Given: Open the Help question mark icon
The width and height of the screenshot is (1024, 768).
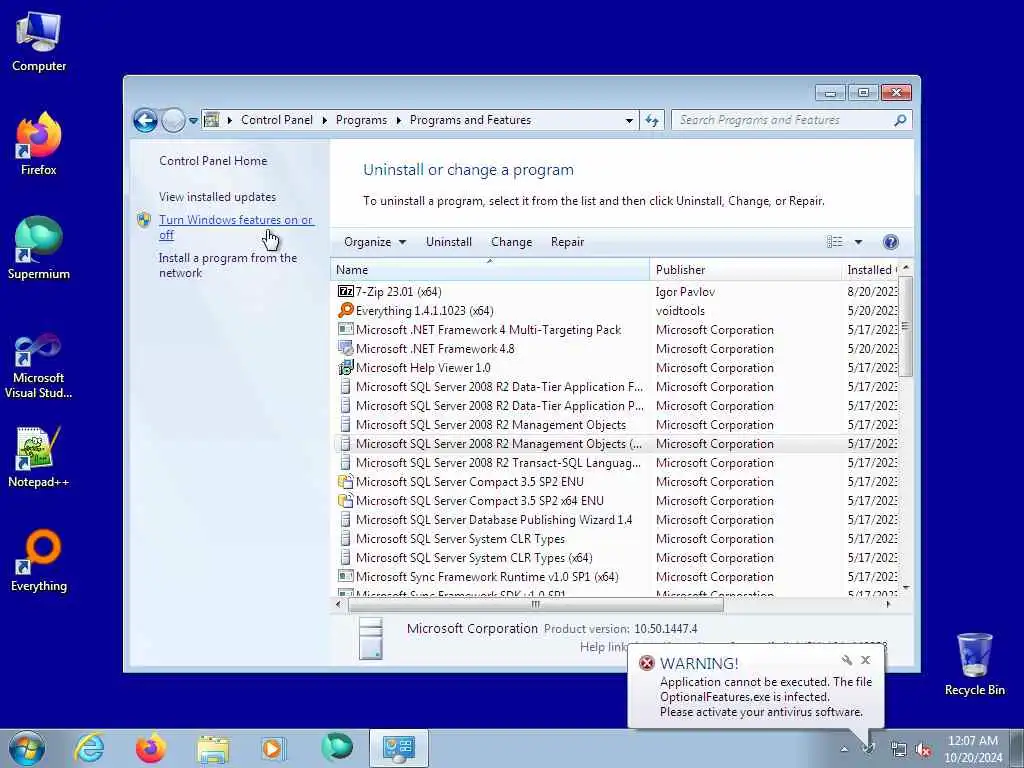Looking at the screenshot, I should click(x=890, y=242).
